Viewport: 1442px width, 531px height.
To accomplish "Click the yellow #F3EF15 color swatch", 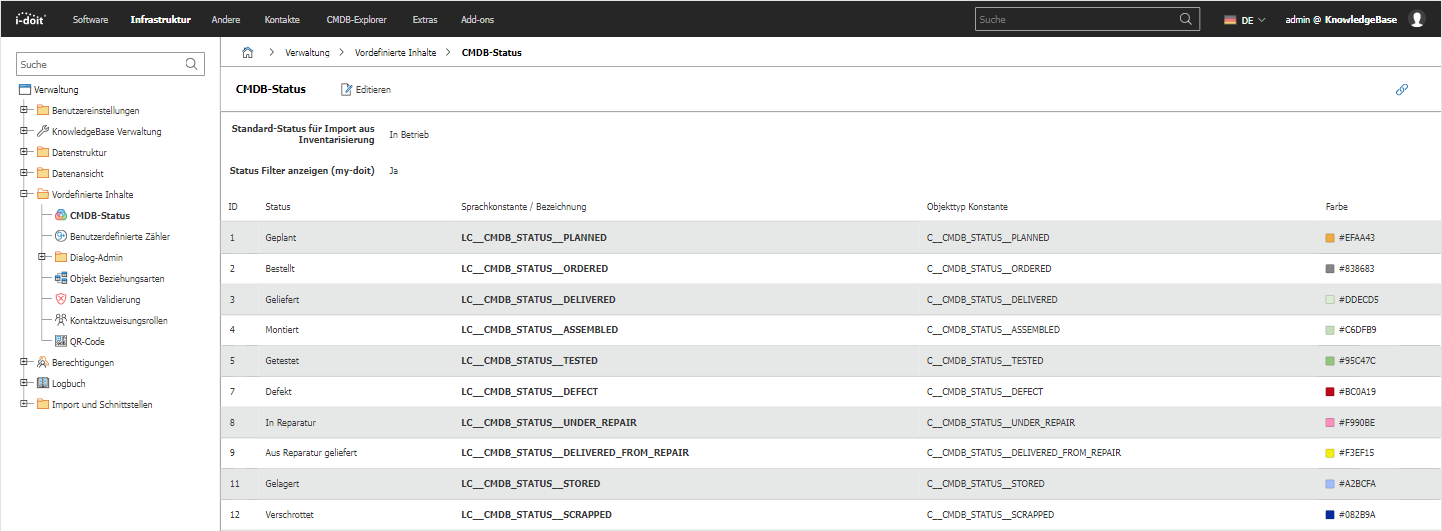I will pos(1330,453).
